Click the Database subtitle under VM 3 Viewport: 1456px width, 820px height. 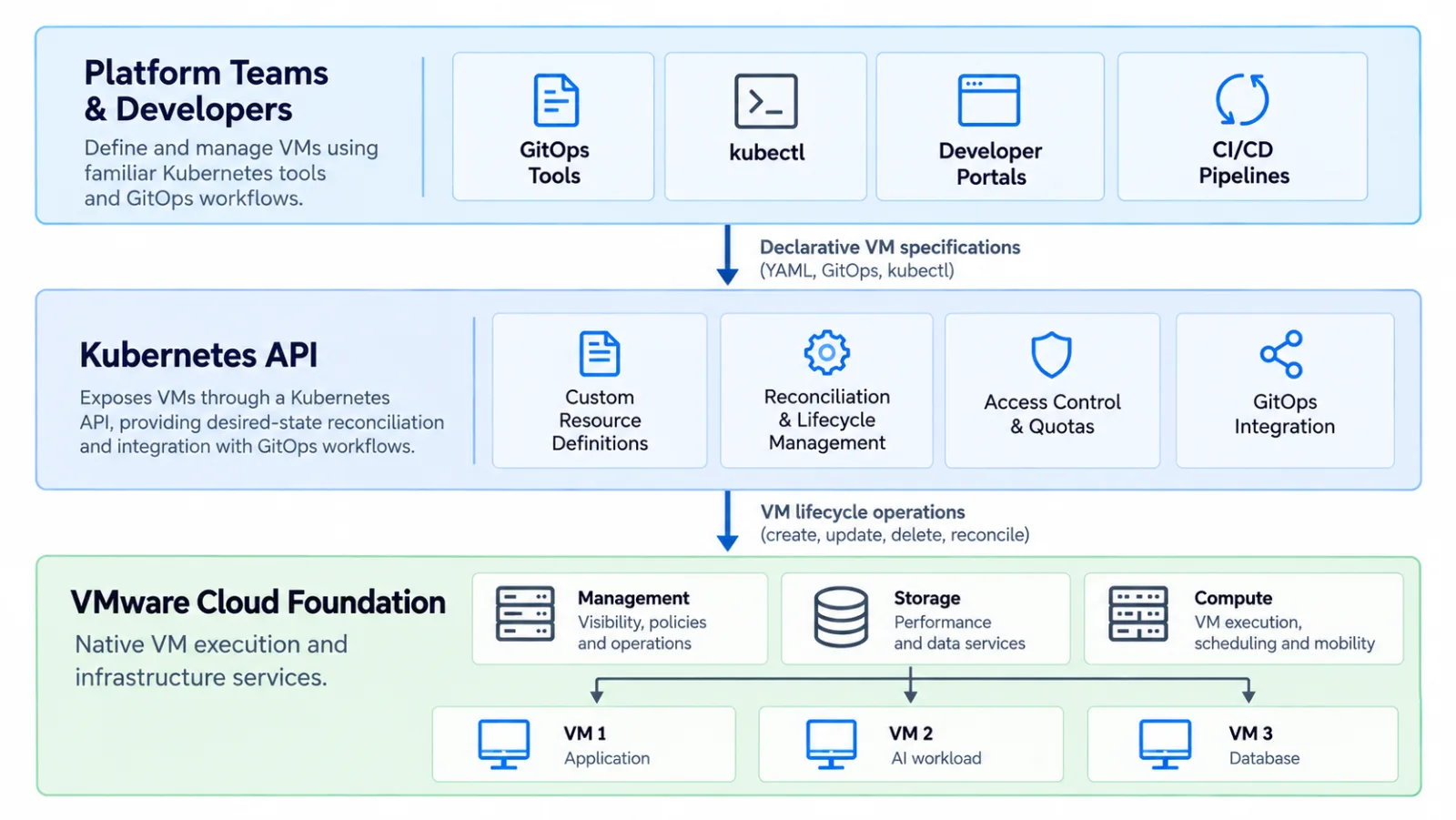(1264, 758)
